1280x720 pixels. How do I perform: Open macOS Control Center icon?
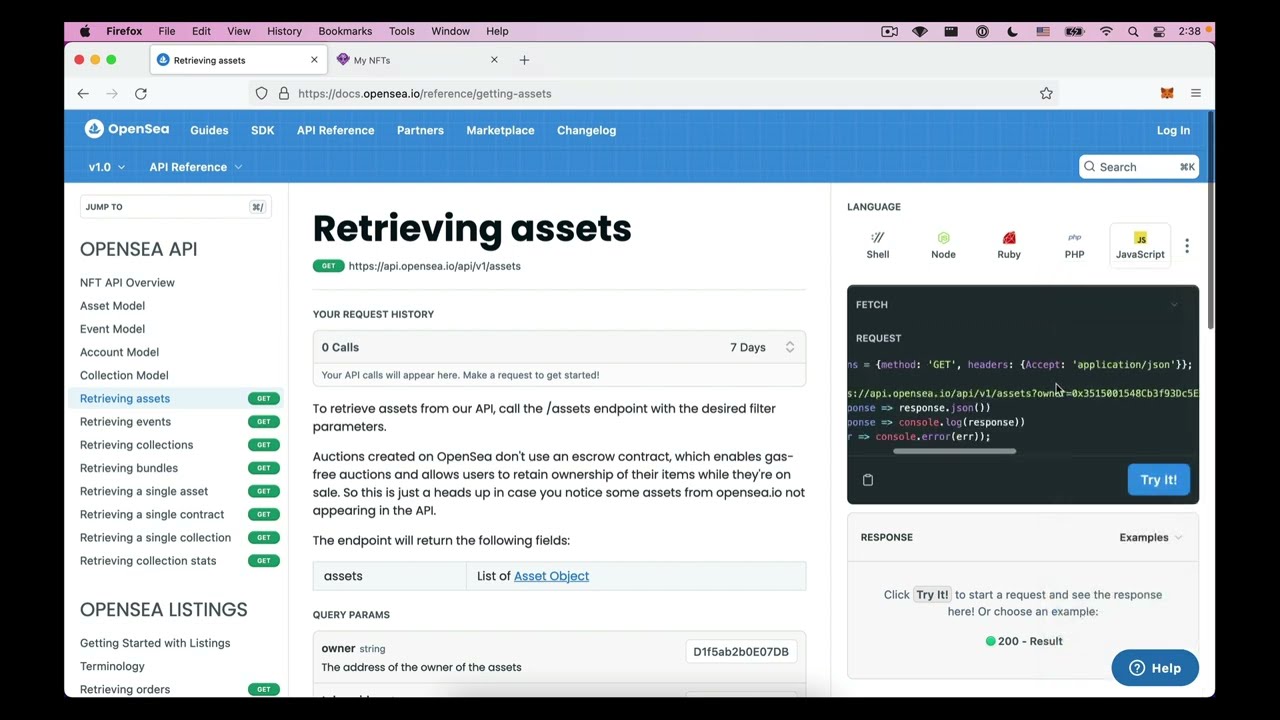pos(1159,31)
